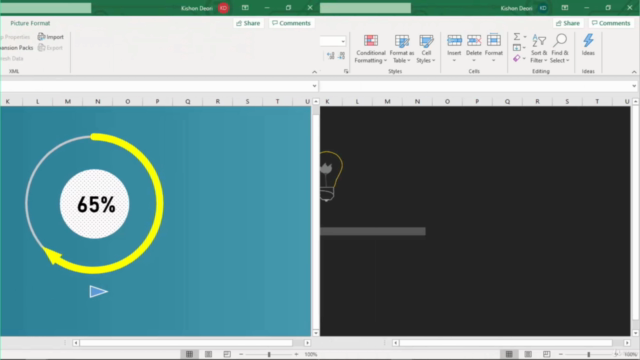Screen dimensions: 640x360
Task: Switch to Page Break Preview in right window
Action: [x=547, y=354]
